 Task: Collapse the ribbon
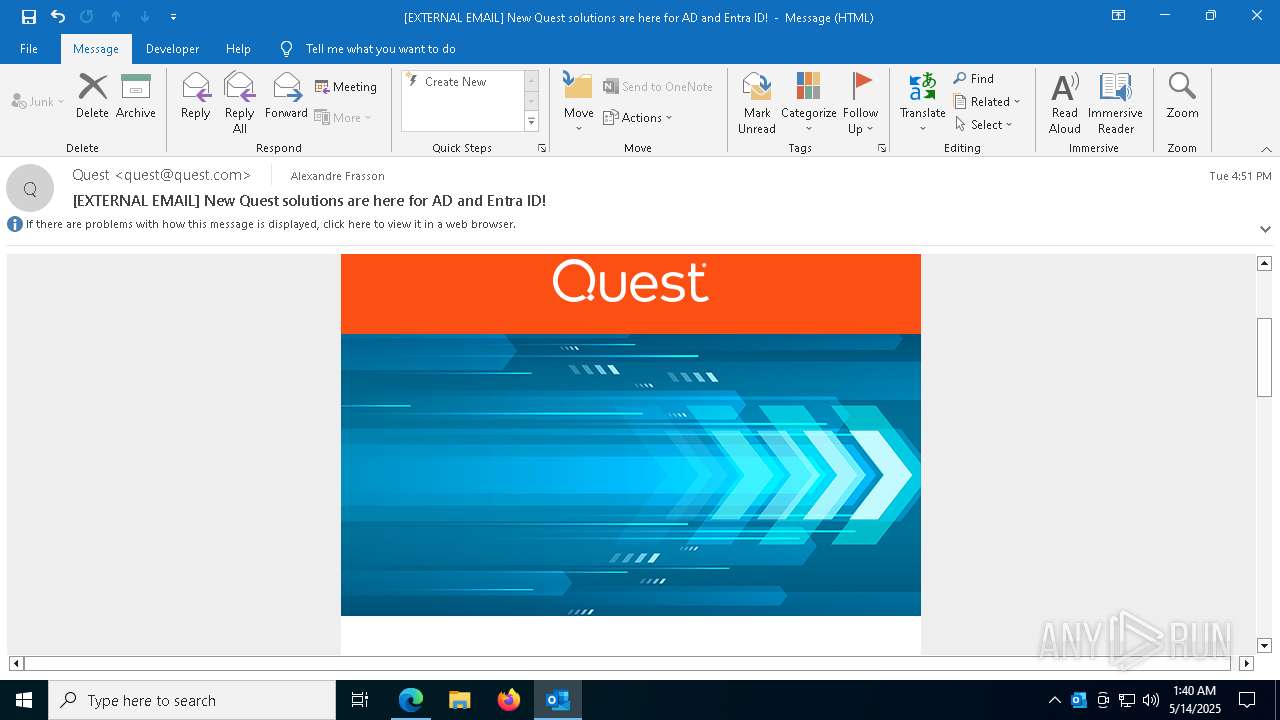1266,149
